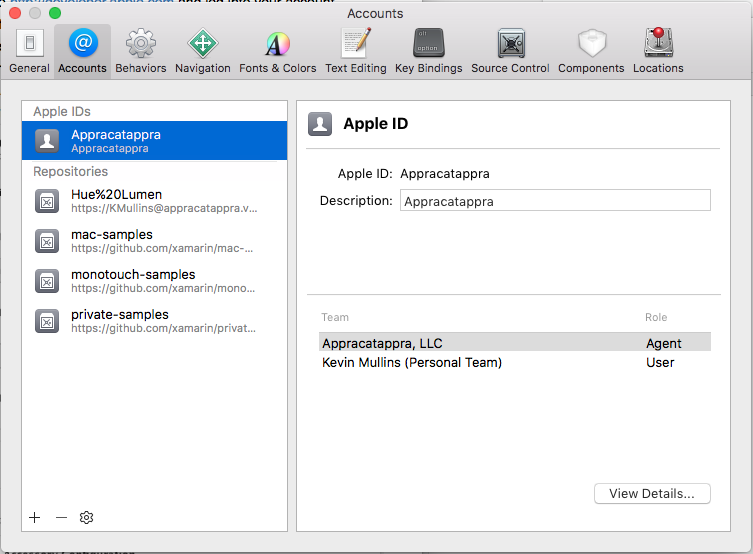Viewport: 753px width, 554px height.
Task: Click the Hue%20Lumen repository icon
Action: [47, 201]
